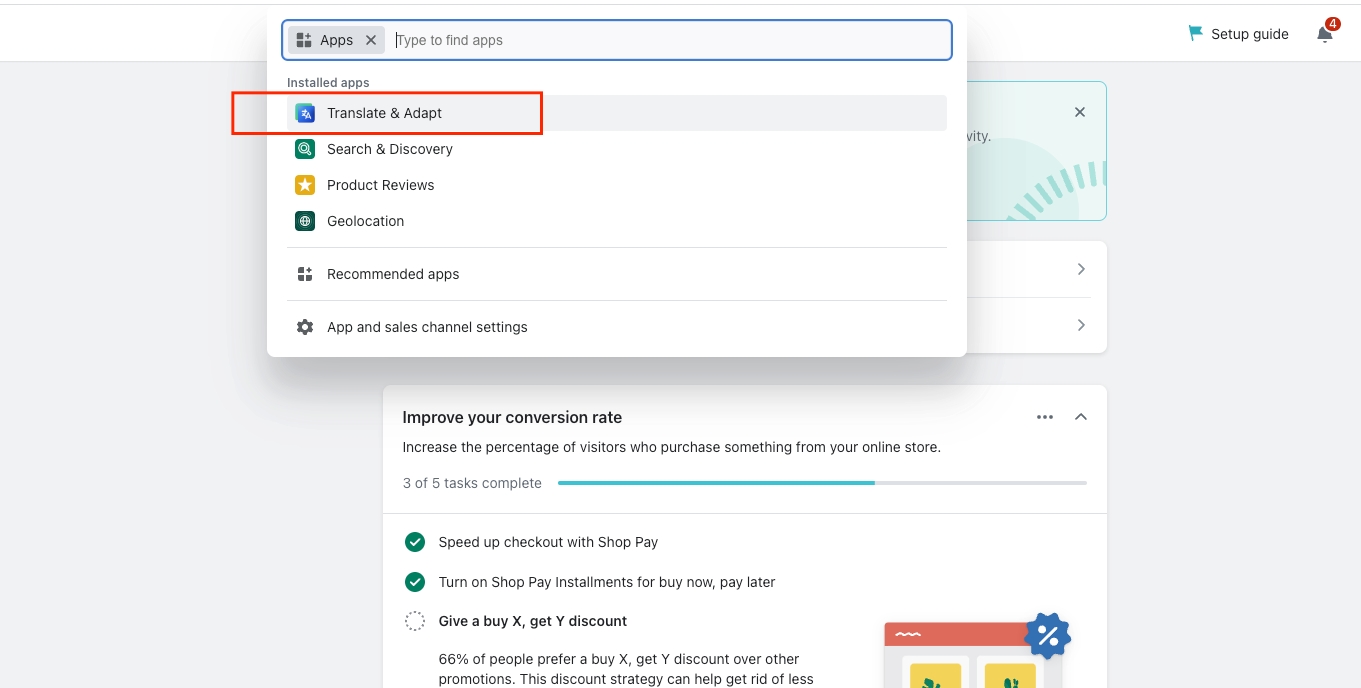Image resolution: width=1361 pixels, height=688 pixels.
Task: Click the Geolocation globe icon
Action: tap(305, 221)
